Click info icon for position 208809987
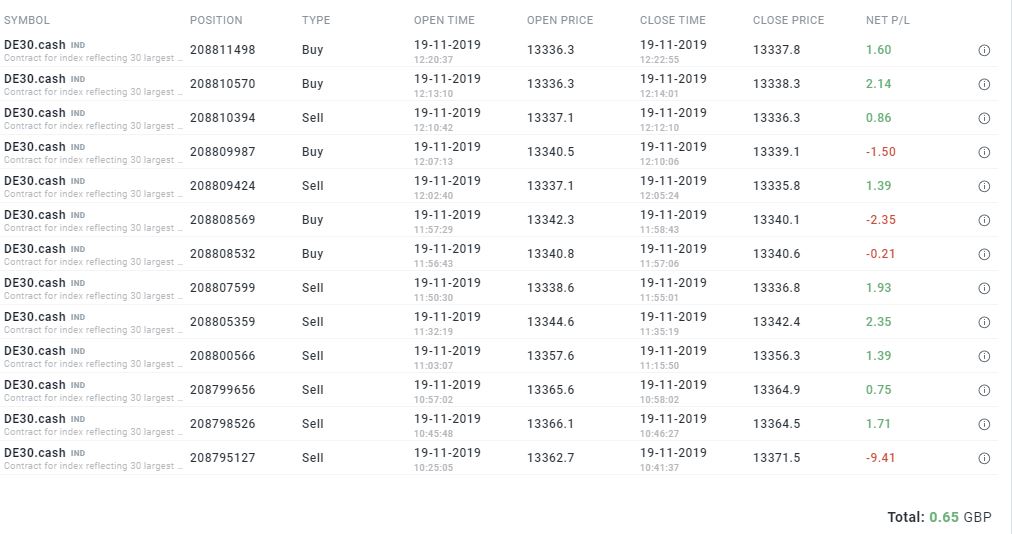The height and width of the screenshot is (534, 1012). (x=984, y=152)
